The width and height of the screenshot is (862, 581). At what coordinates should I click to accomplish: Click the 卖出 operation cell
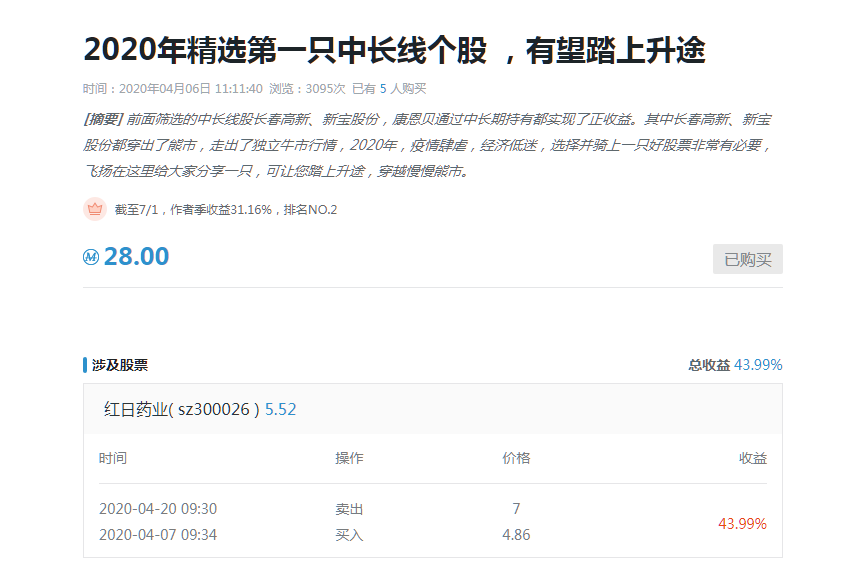tap(349, 510)
